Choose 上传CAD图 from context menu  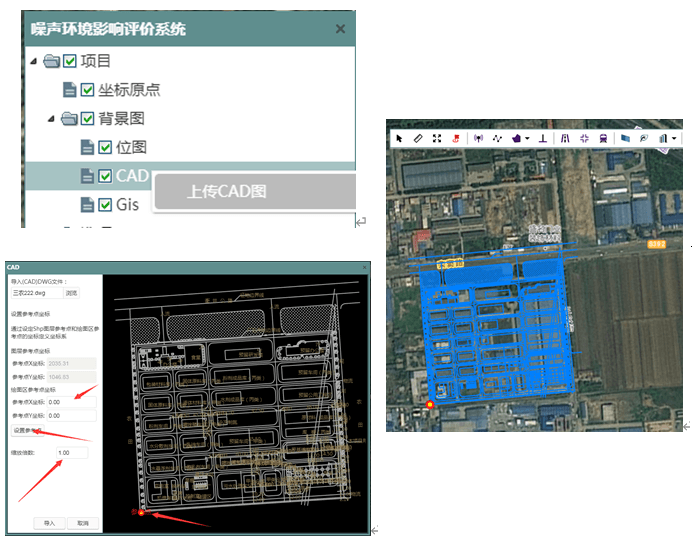pyautogui.click(x=226, y=191)
